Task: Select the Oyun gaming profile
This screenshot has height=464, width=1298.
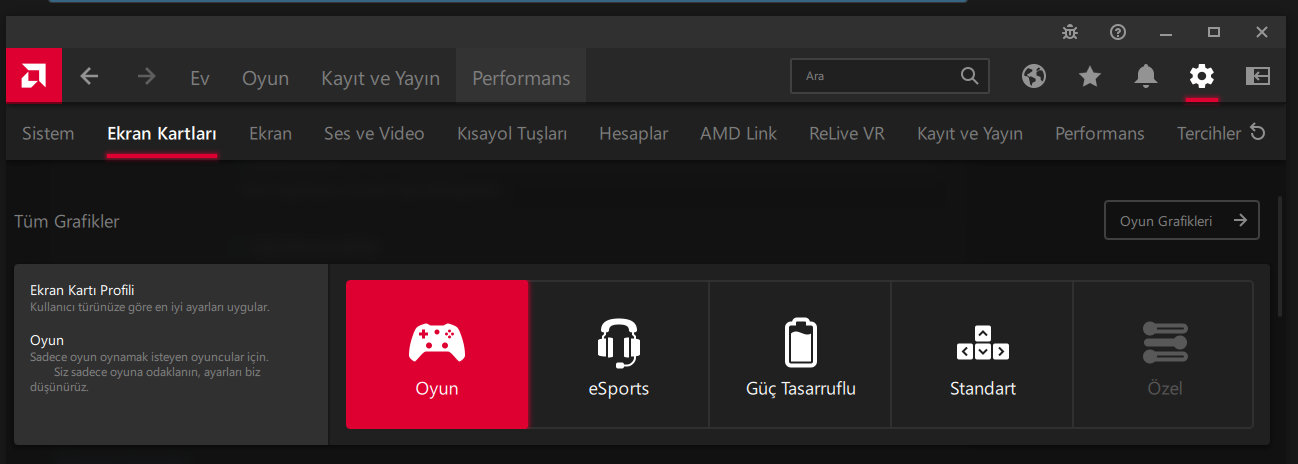Action: [x=437, y=355]
